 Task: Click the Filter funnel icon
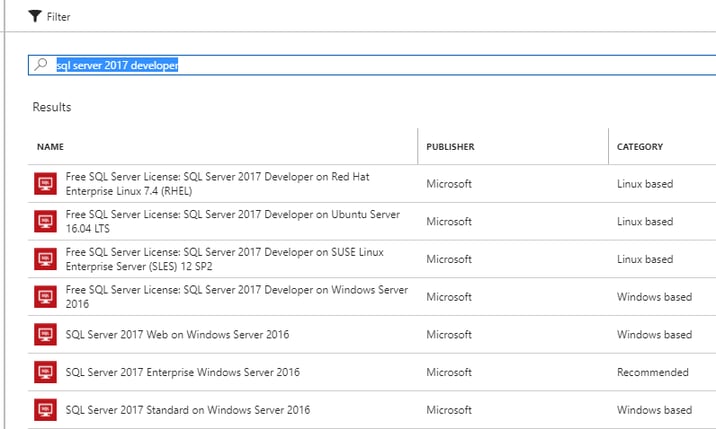pyautogui.click(x=35, y=16)
